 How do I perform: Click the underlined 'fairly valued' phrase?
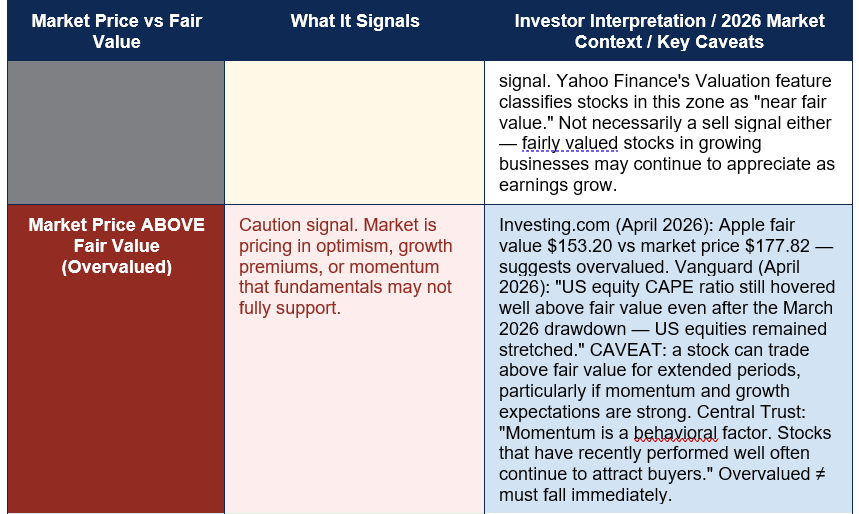tap(570, 143)
